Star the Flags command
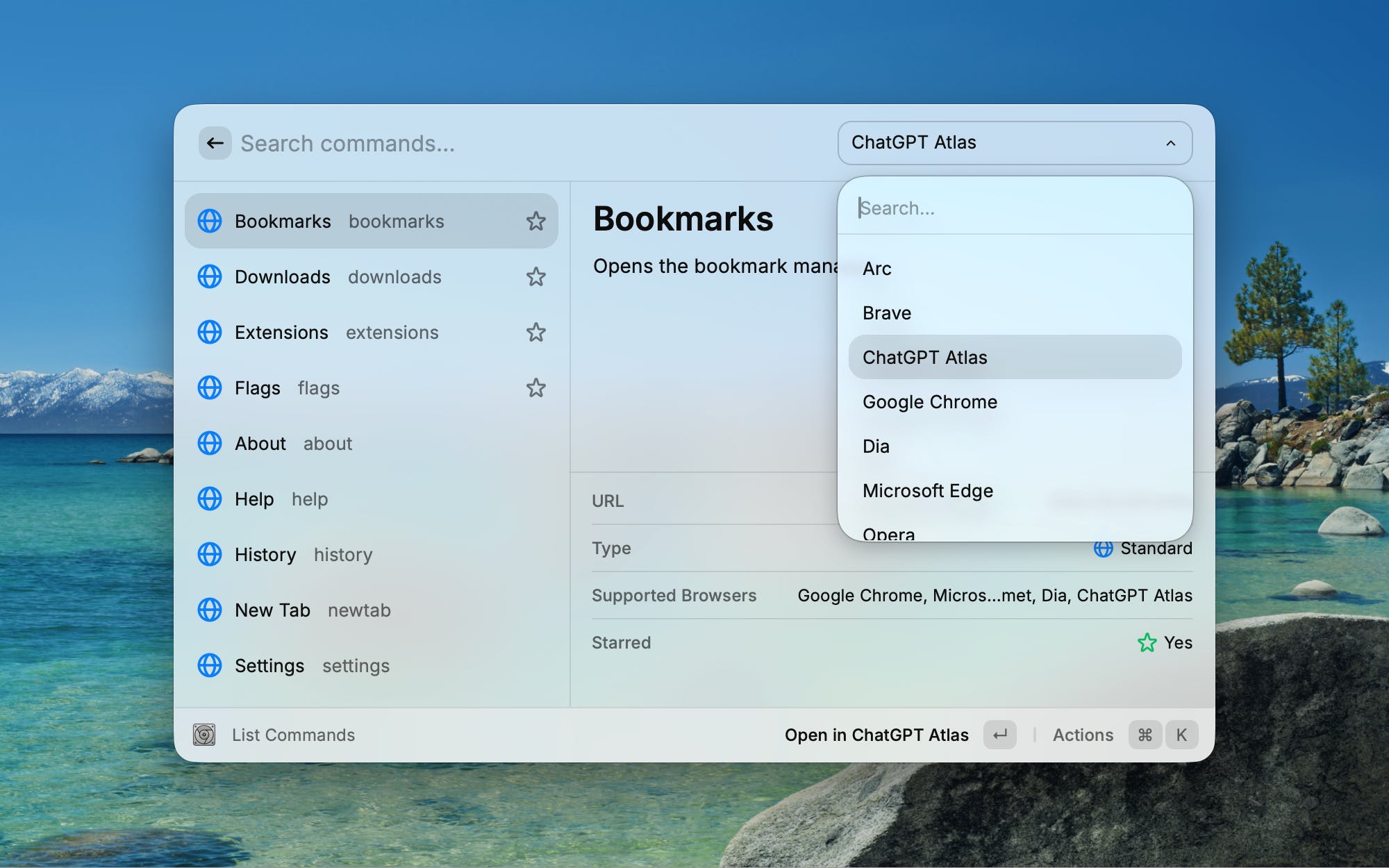This screenshot has height=868, width=1389. point(535,388)
